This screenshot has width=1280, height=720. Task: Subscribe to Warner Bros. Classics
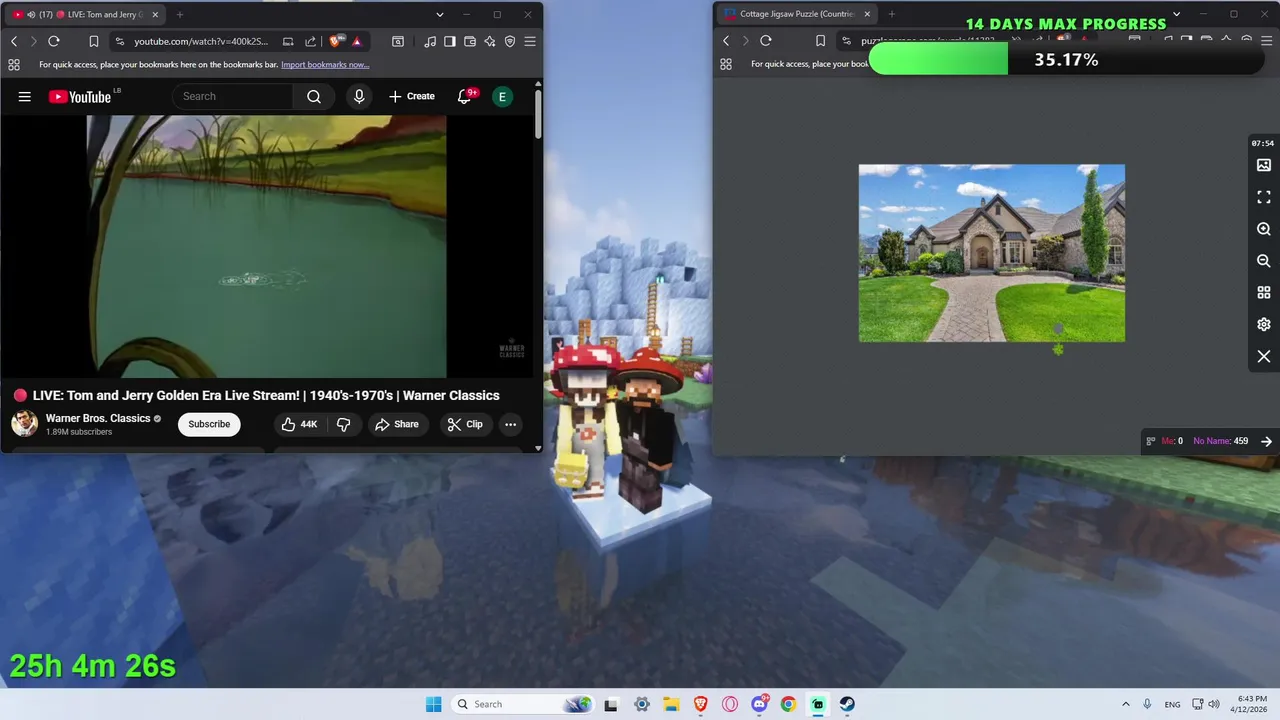click(209, 424)
